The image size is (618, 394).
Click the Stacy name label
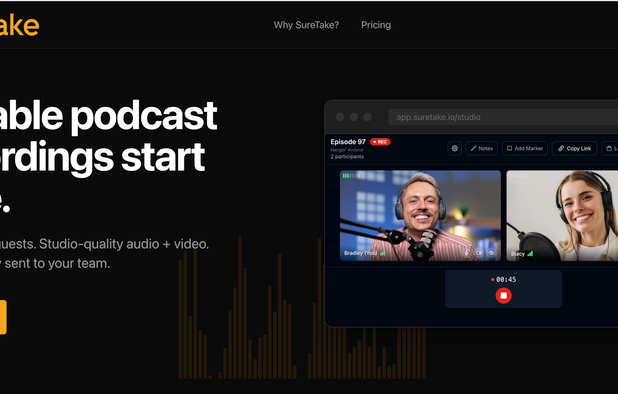(x=517, y=253)
